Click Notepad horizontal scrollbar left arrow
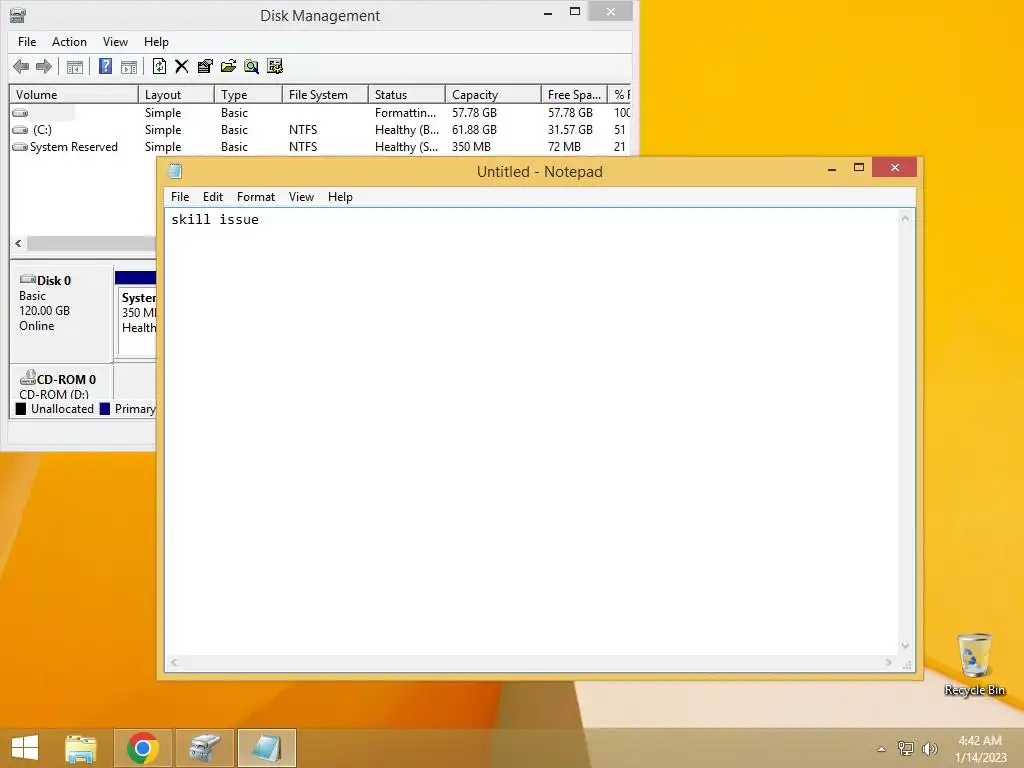 click(x=174, y=662)
